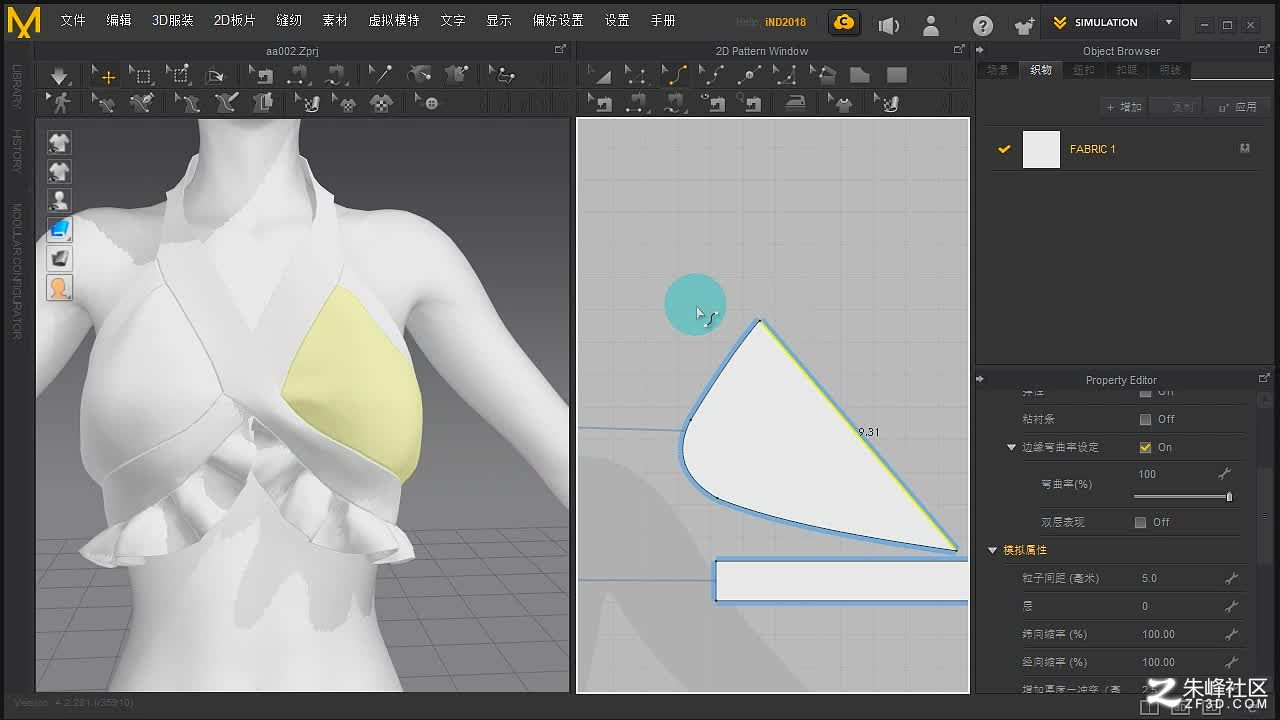Click the 应用 apply button
This screenshot has width=1280, height=720.
click(x=1236, y=107)
